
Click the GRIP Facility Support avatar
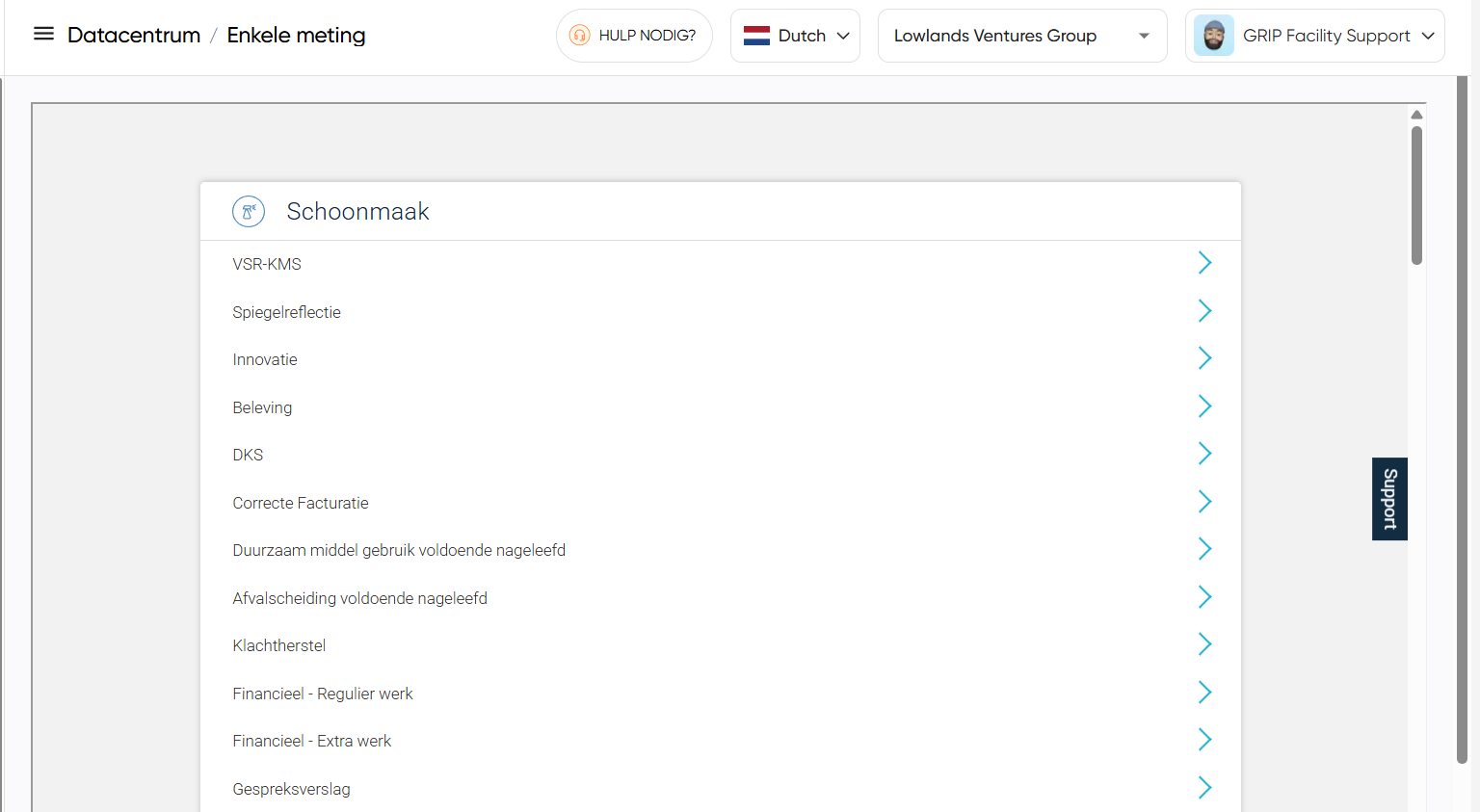pyautogui.click(x=1213, y=36)
